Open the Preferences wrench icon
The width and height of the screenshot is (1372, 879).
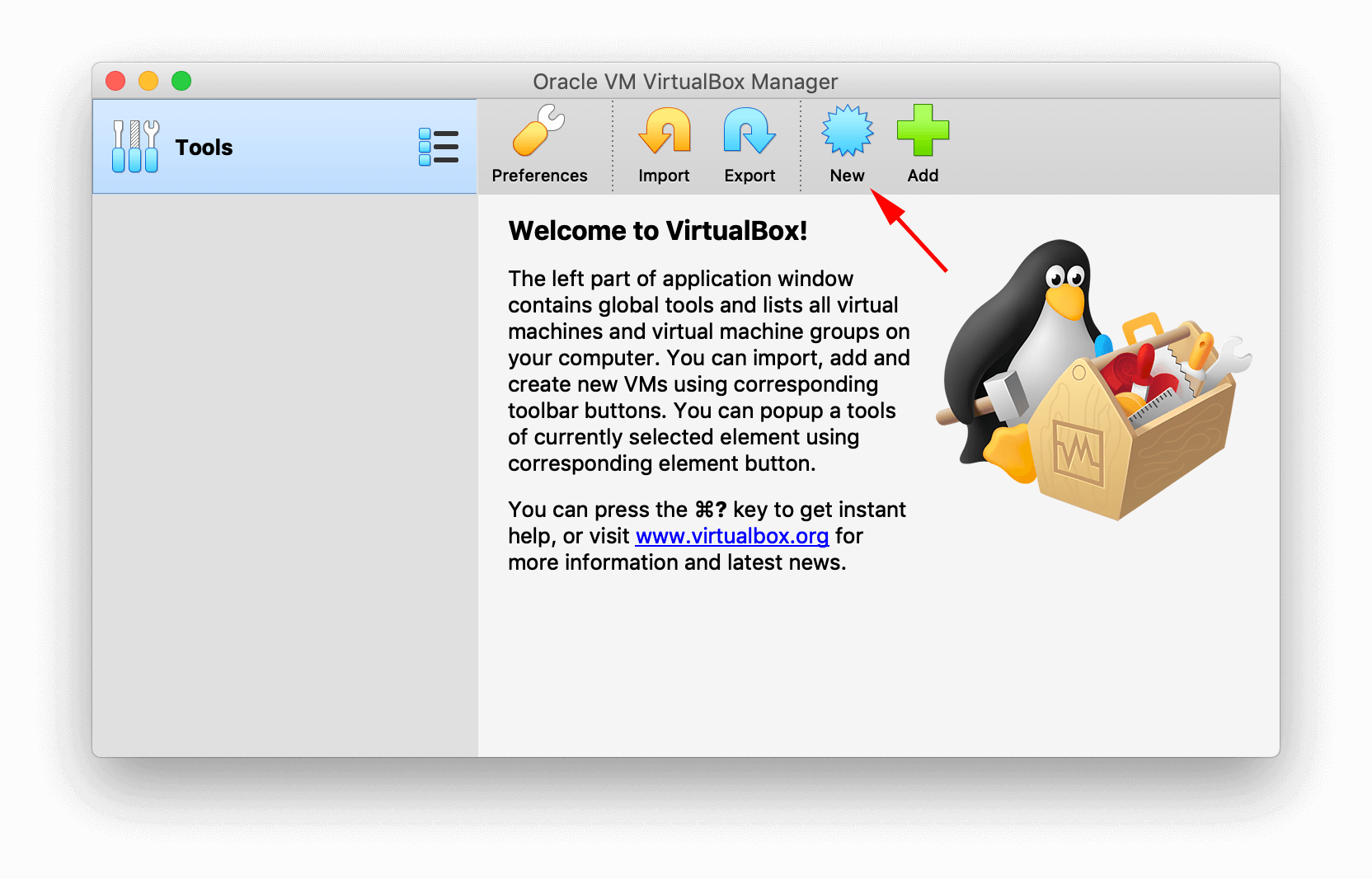[538, 130]
